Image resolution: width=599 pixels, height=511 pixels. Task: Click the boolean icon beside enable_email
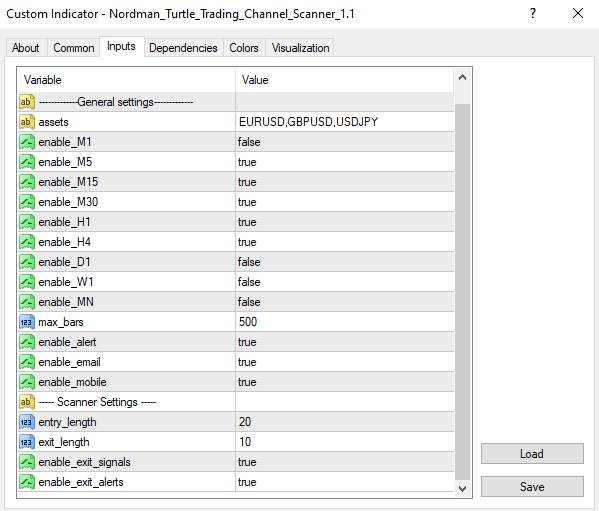[x=27, y=362]
